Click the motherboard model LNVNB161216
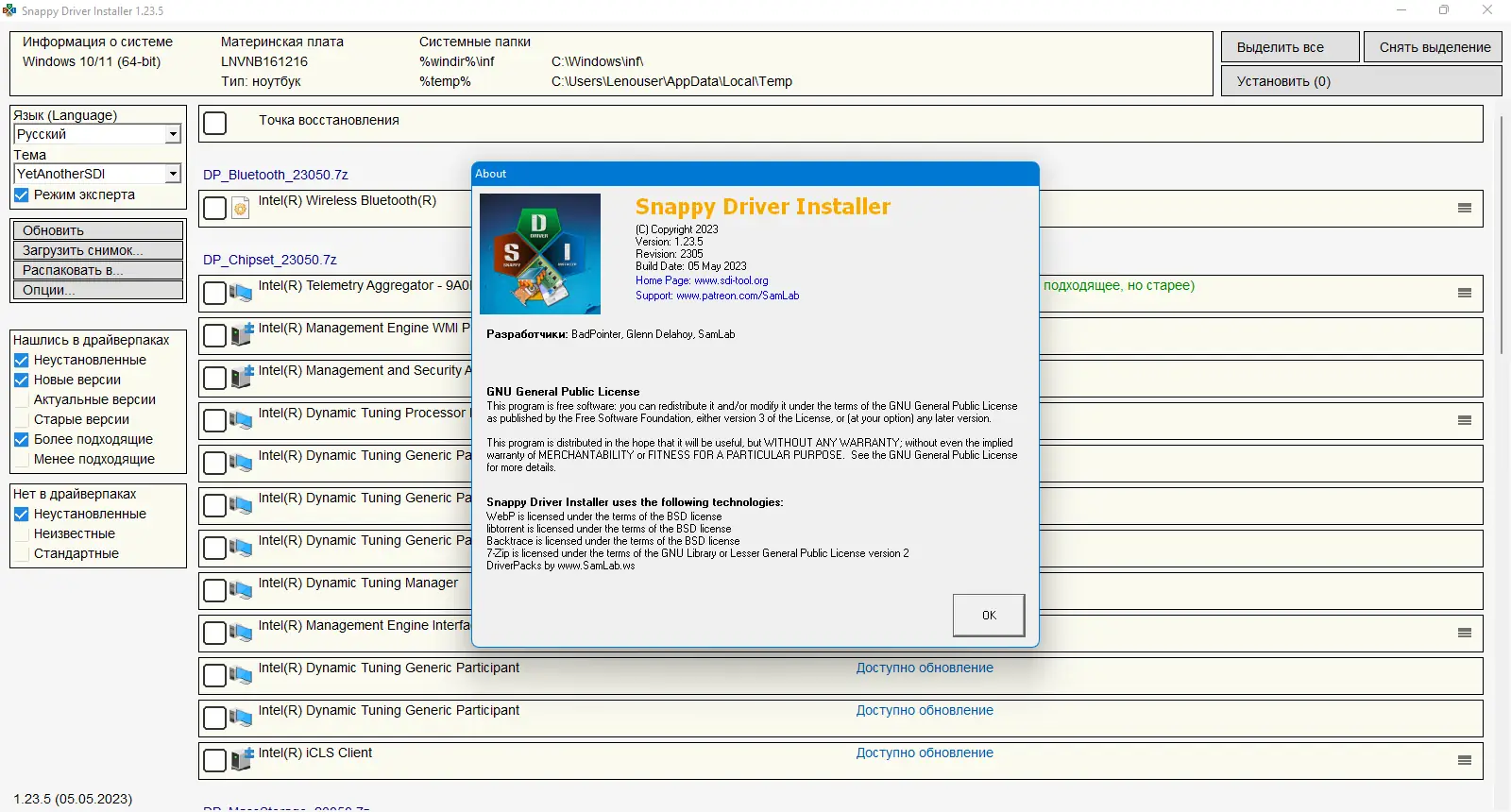The width and height of the screenshot is (1511, 812). 264,61
